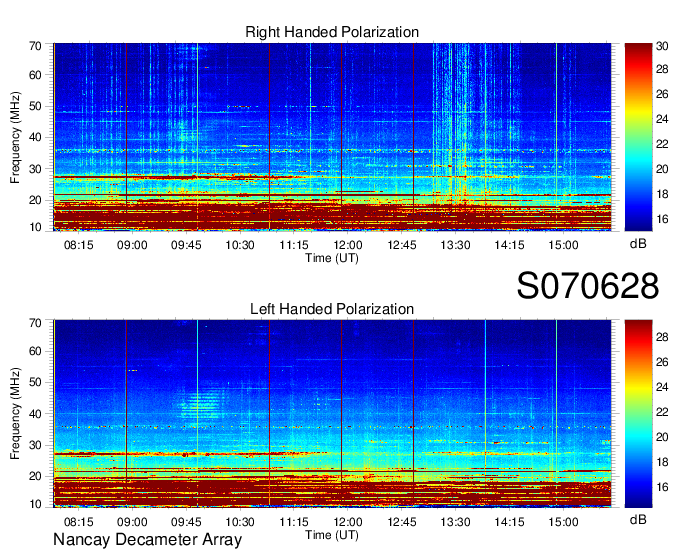This screenshot has height=552, width=680.
Task: Click the color scale bar of the left-handed plot
Action: 638,414
